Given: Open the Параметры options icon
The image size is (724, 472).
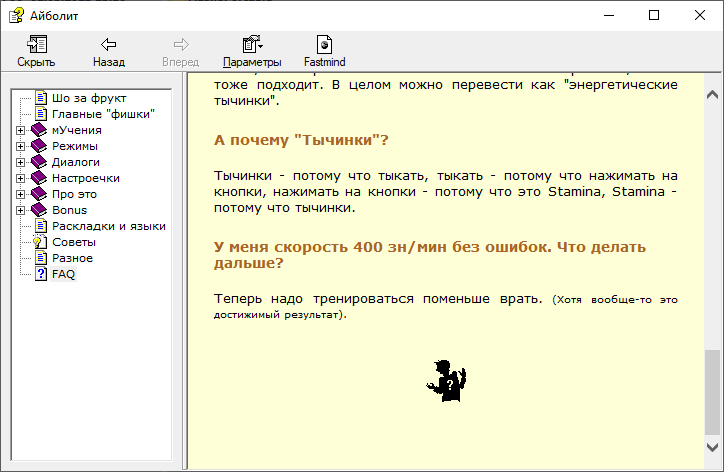Looking at the screenshot, I should 252,45.
